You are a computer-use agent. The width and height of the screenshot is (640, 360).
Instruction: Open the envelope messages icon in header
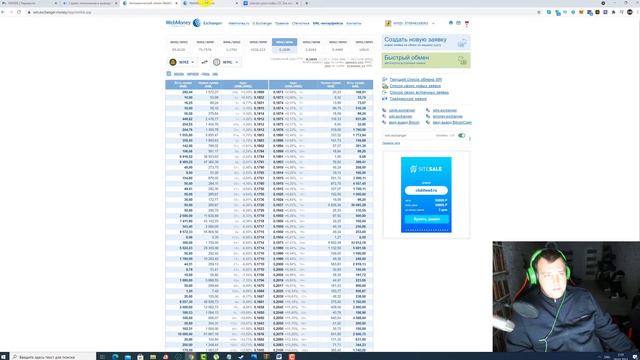(x=458, y=23)
